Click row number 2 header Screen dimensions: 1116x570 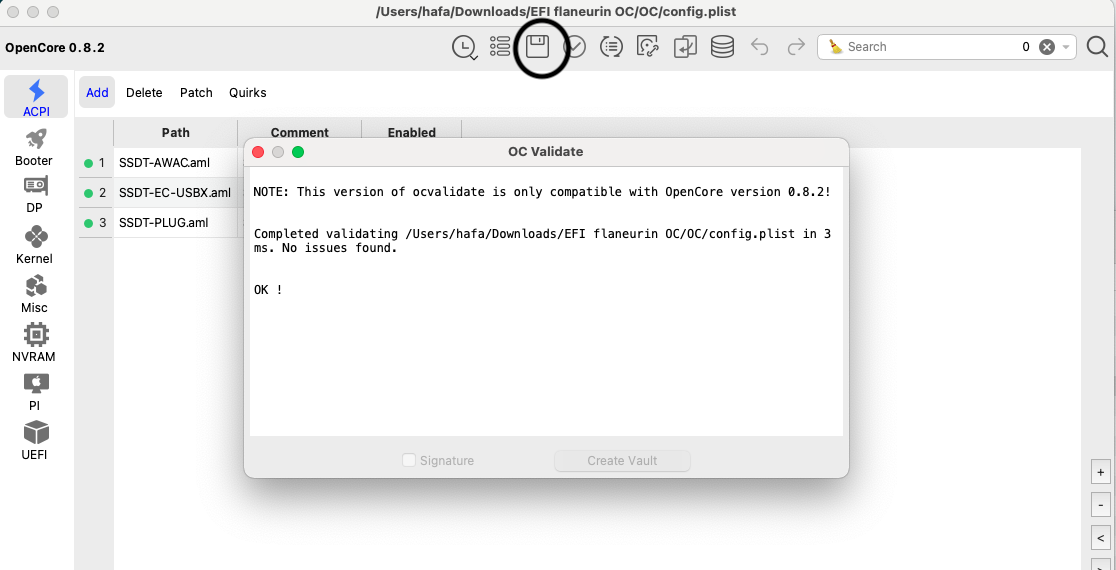95,193
